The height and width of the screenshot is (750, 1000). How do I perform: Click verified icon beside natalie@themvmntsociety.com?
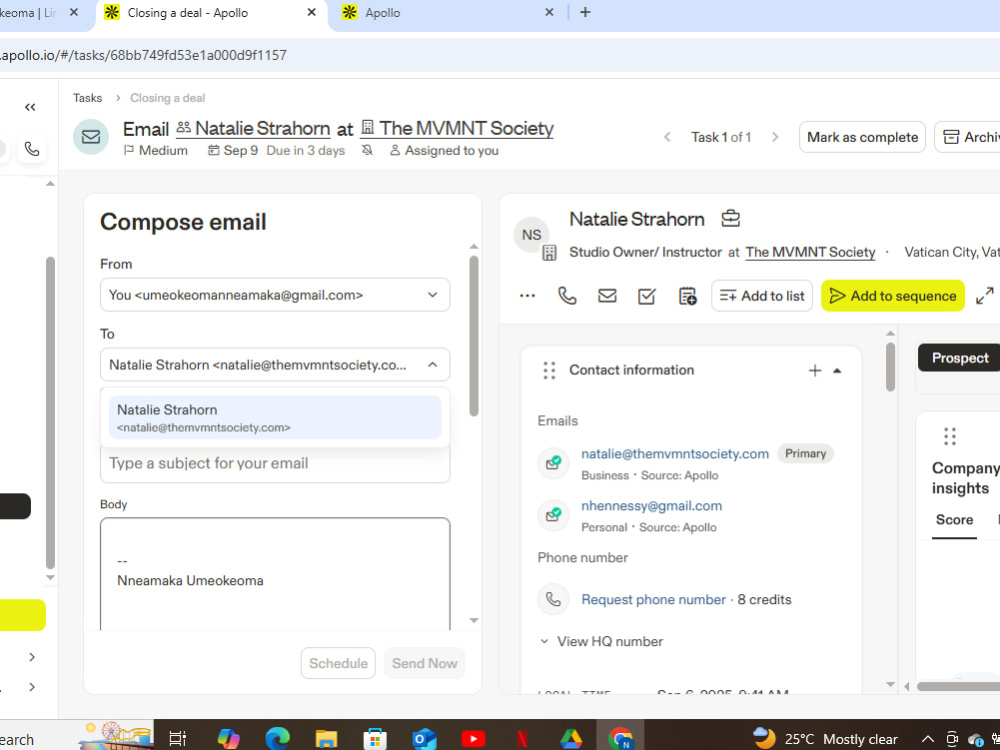(x=553, y=462)
